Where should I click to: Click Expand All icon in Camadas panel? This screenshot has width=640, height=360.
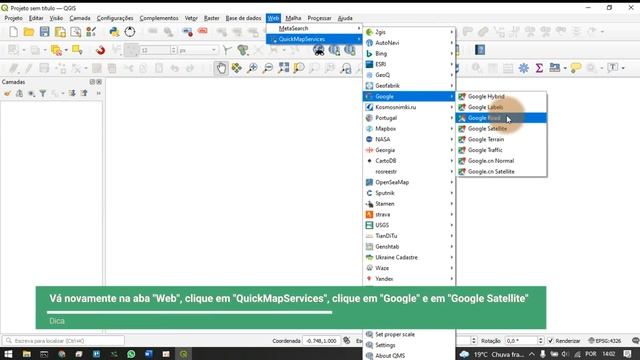coord(72,93)
